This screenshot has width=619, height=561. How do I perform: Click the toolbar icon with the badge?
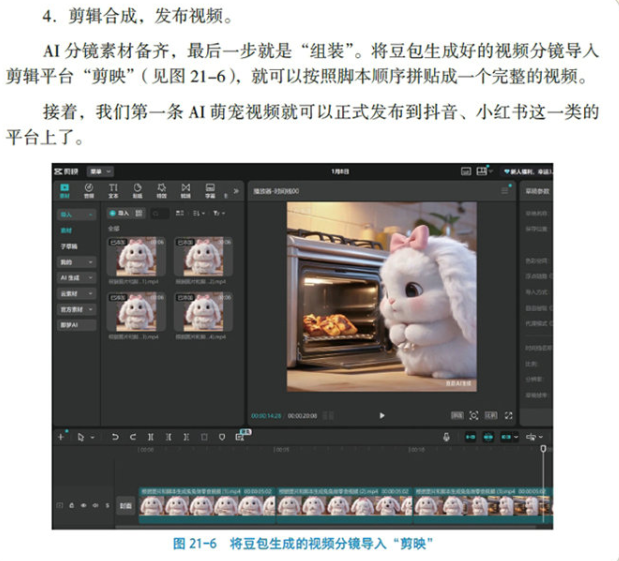coord(240,436)
